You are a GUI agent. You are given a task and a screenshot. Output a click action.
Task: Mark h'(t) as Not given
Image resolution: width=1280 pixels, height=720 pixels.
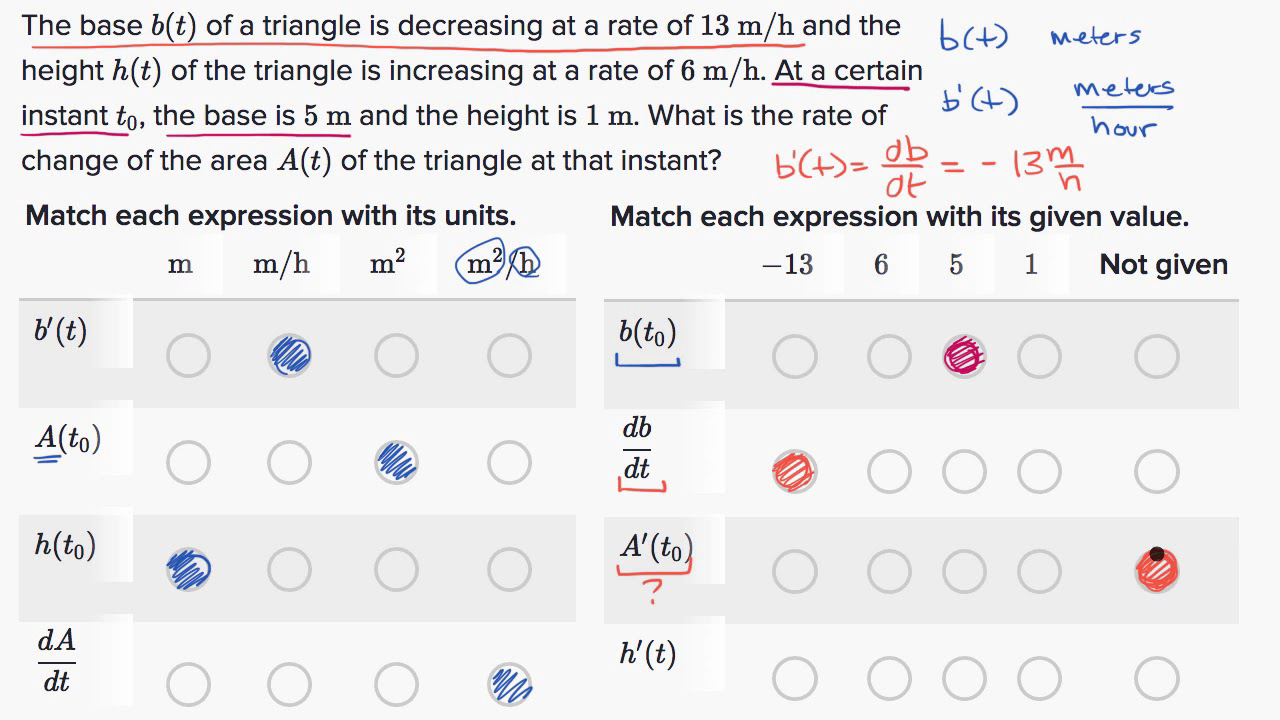coord(1155,677)
